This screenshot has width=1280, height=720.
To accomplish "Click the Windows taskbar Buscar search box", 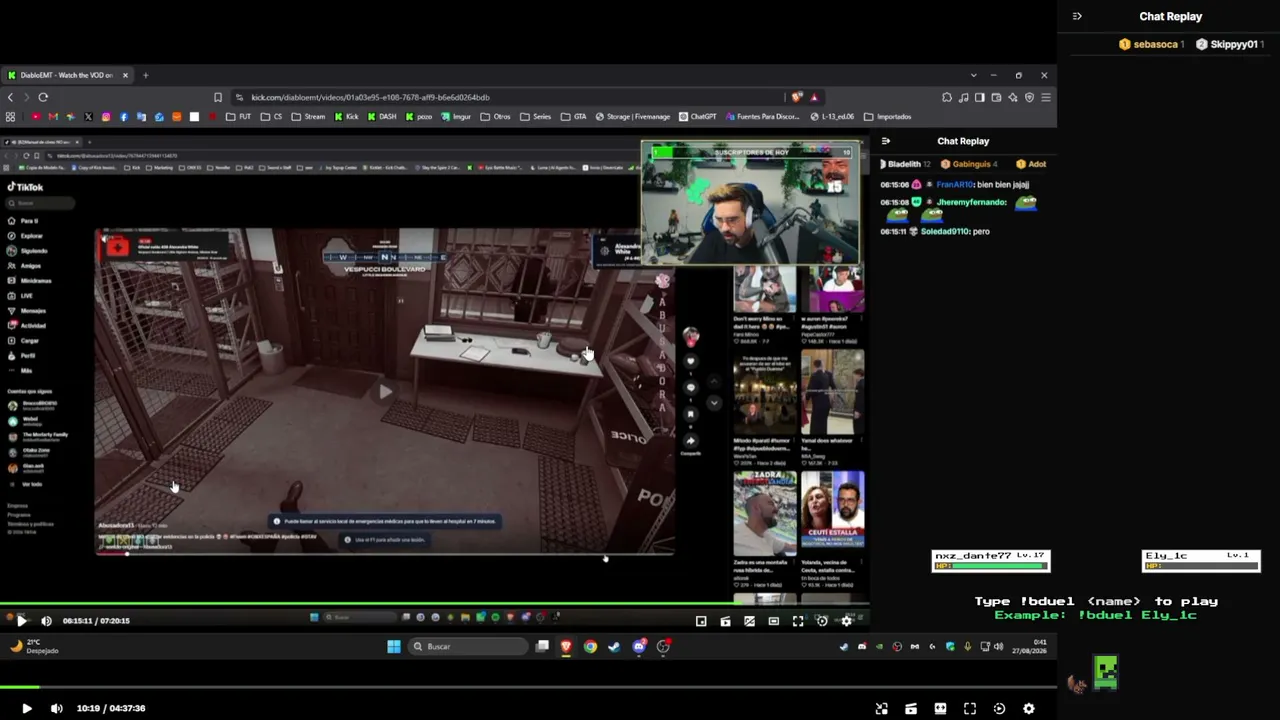I will (x=469, y=647).
